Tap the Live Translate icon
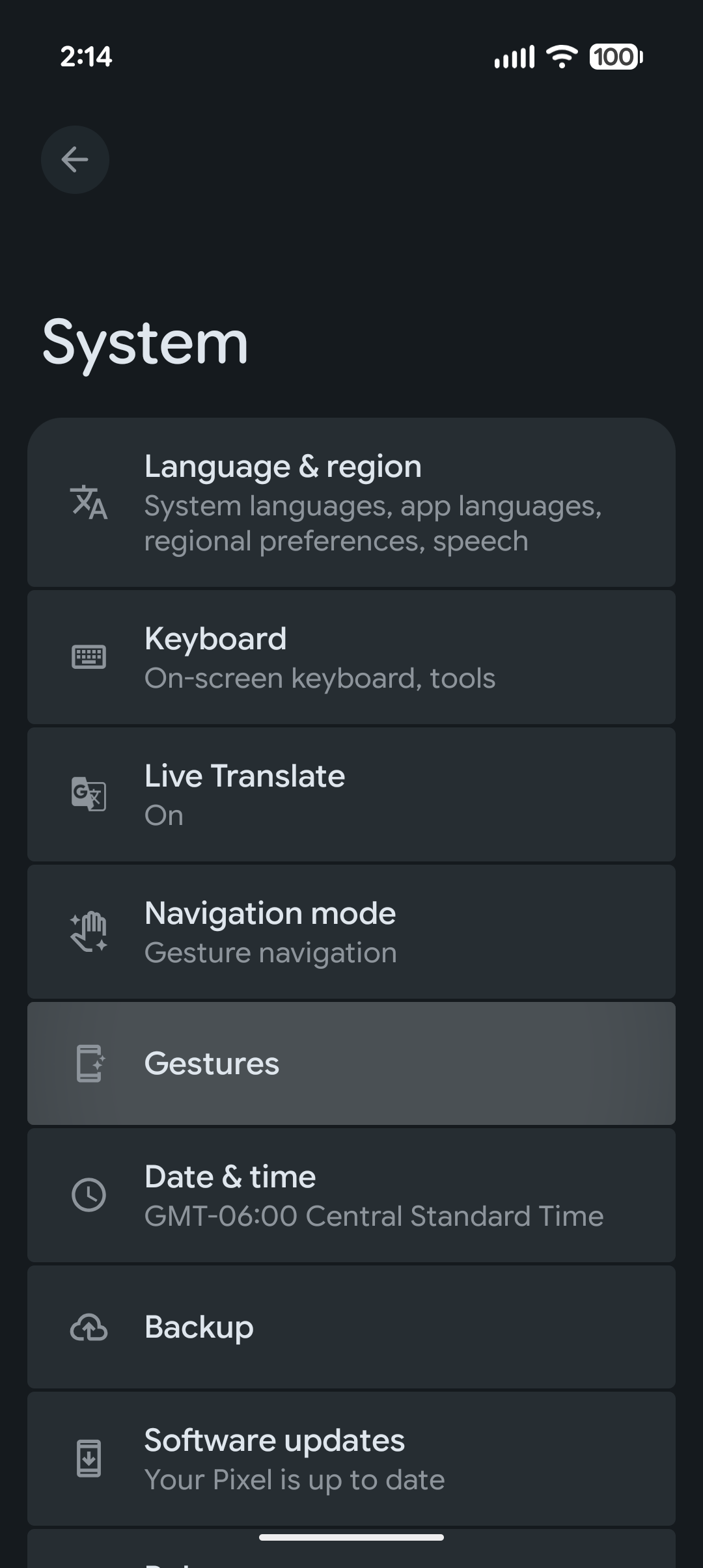 click(89, 794)
